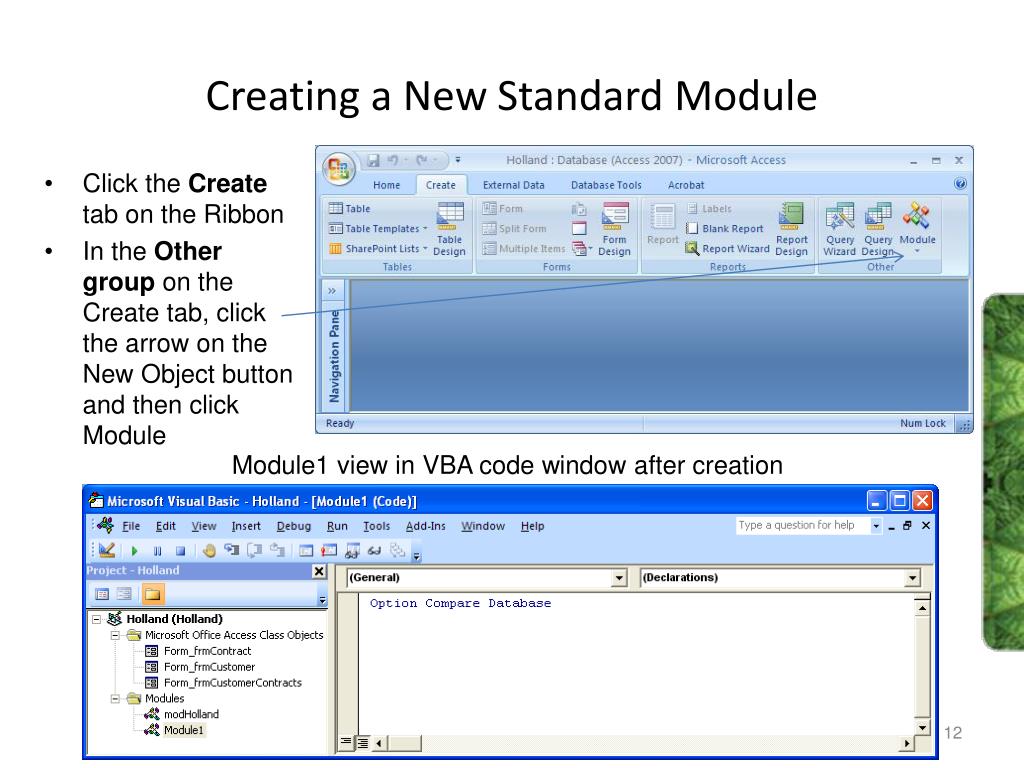
Task: Toggle Folders in the Project panel
Action: pyautogui.click(x=153, y=594)
